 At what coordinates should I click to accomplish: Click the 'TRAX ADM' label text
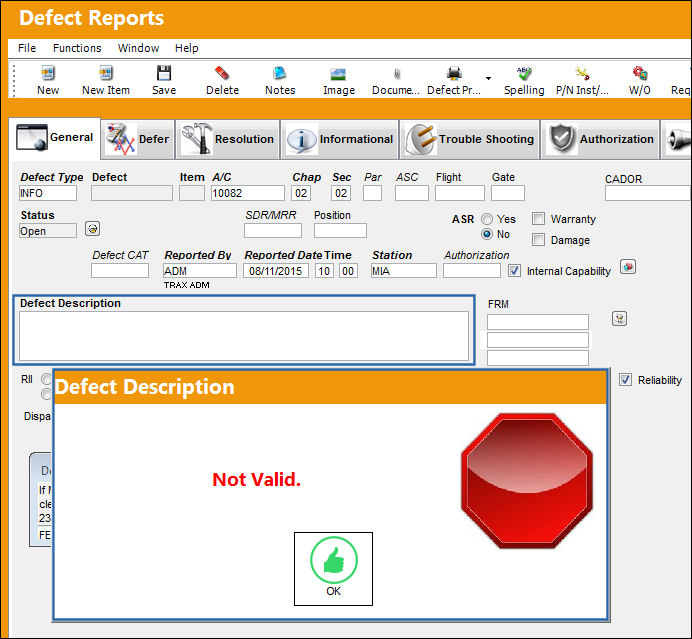(186, 285)
